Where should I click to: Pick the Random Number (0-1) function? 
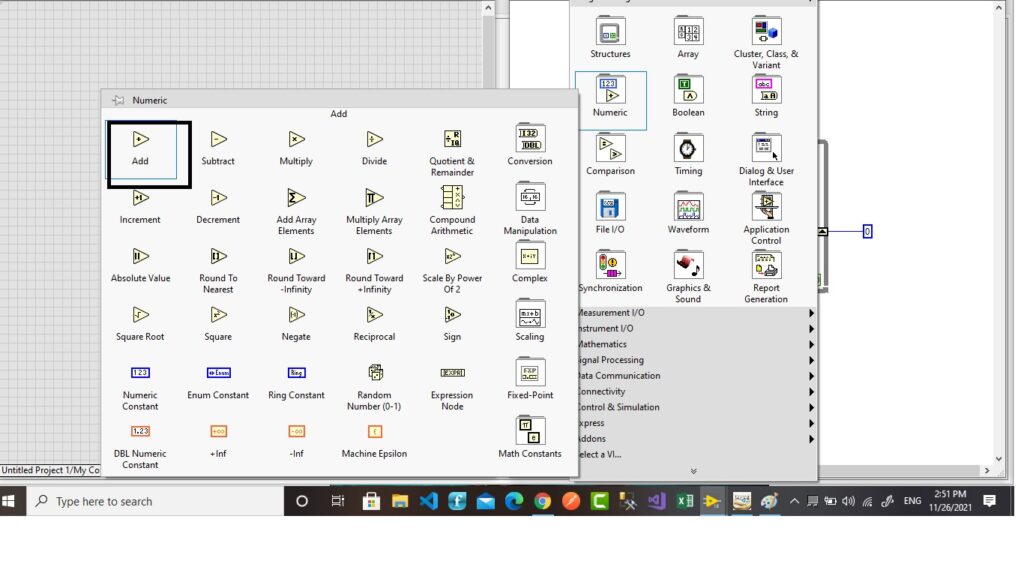[x=373, y=373]
